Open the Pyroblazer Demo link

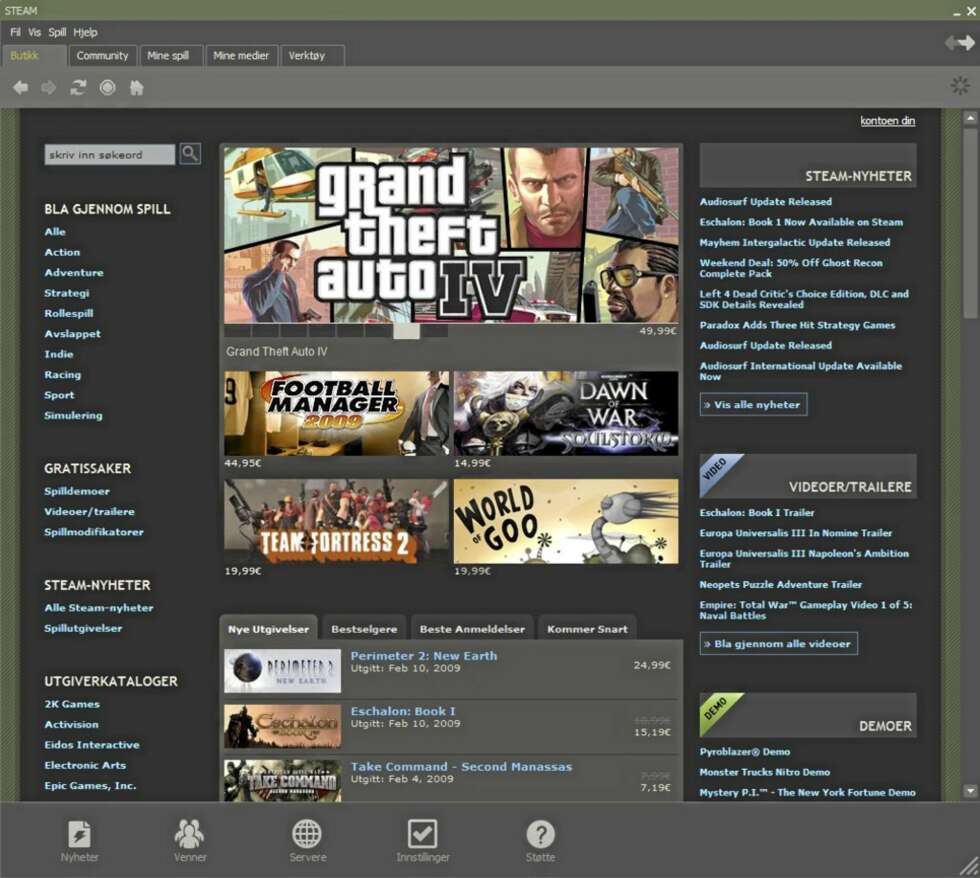click(x=744, y=752)
